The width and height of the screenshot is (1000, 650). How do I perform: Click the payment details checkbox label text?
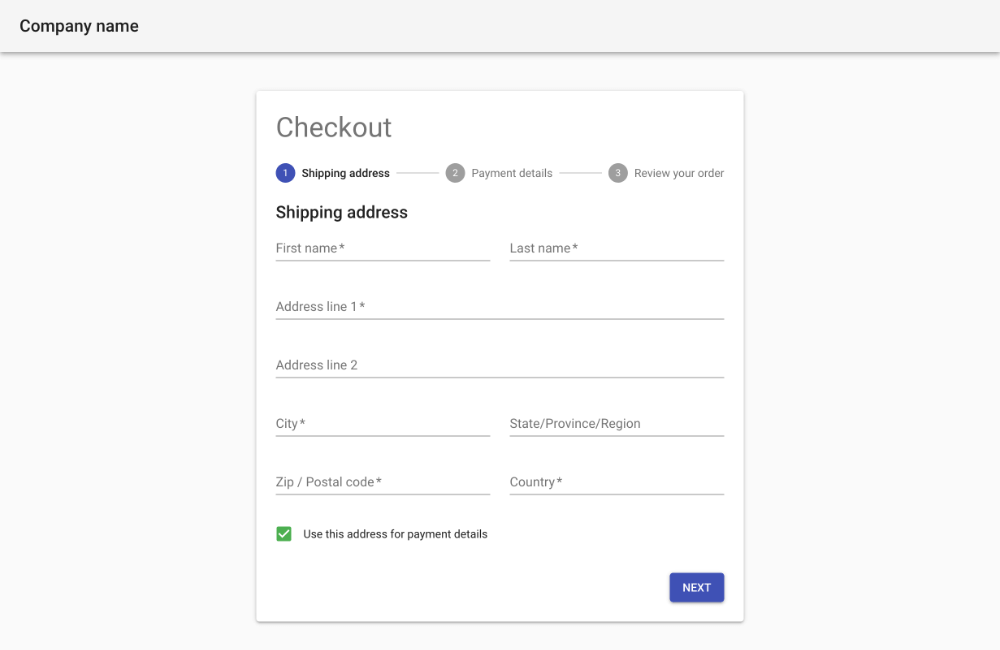tap(395, 534)
